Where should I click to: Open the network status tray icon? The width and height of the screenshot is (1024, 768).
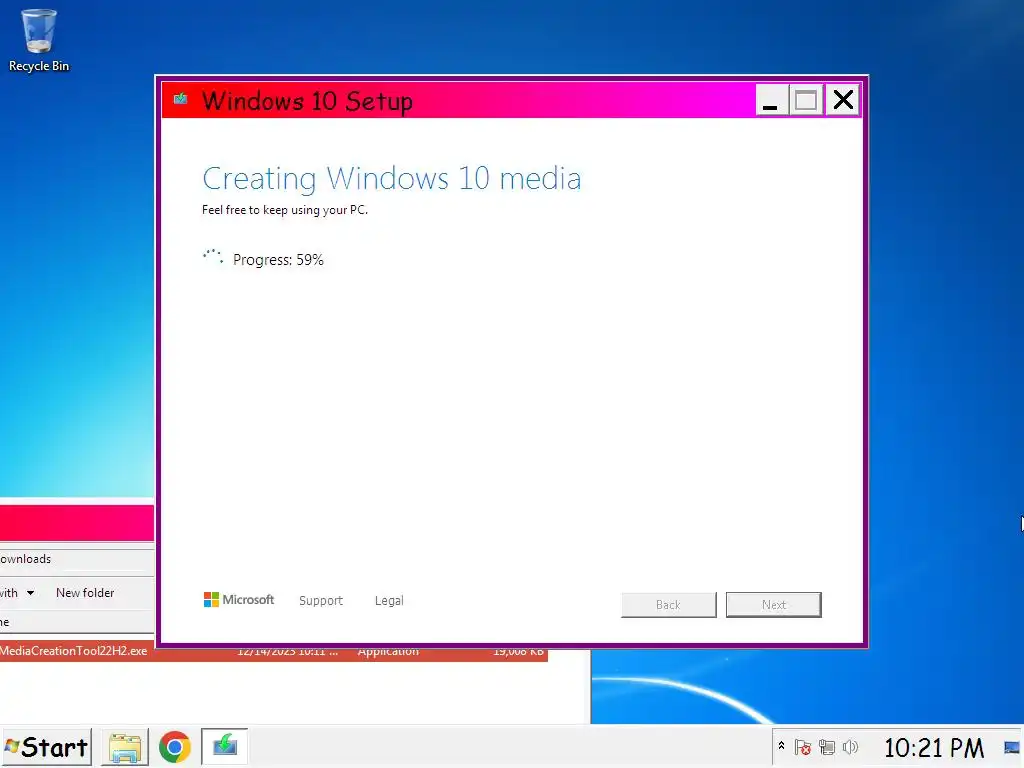tap(827, 747)
